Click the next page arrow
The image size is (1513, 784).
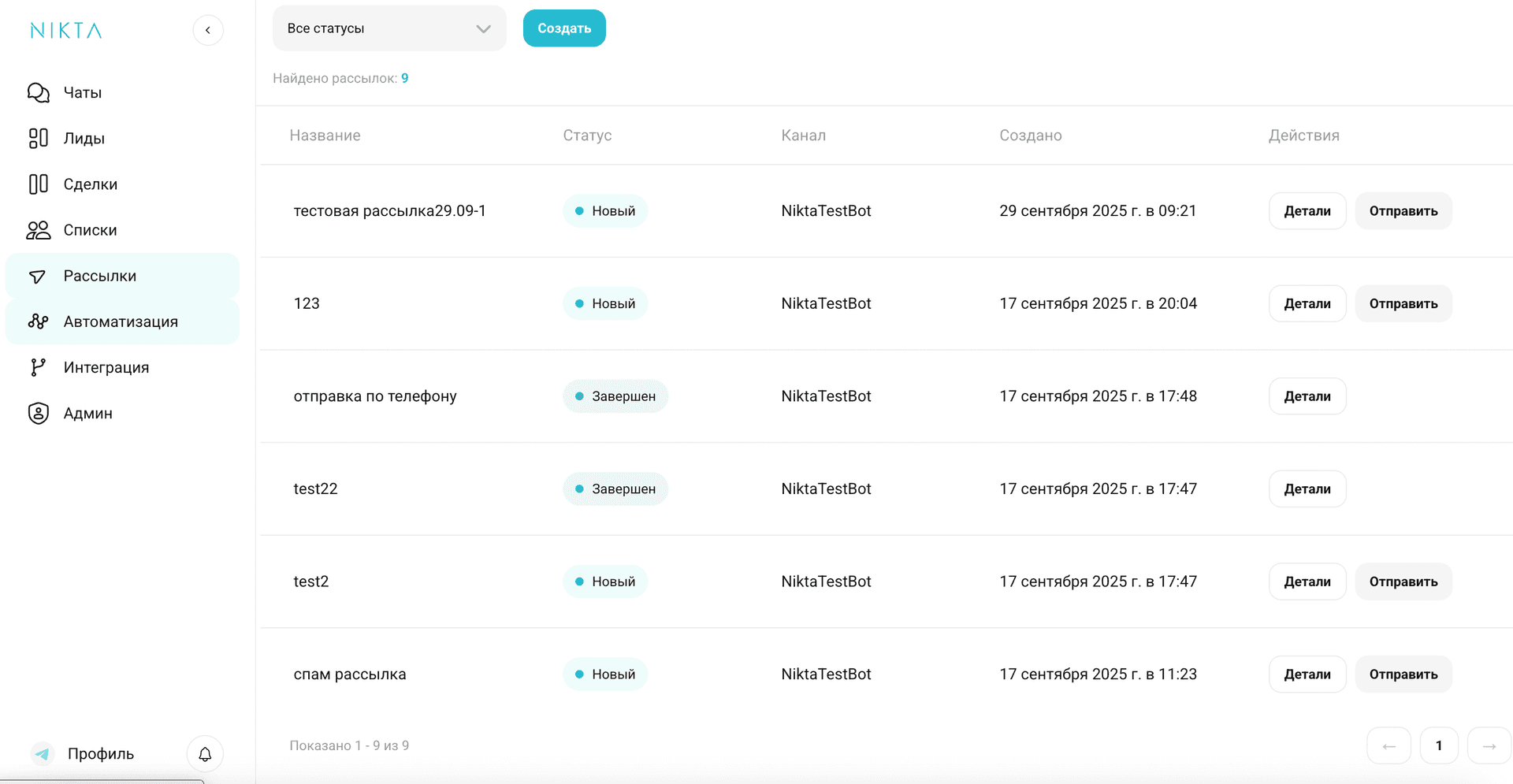[1489, 745]
